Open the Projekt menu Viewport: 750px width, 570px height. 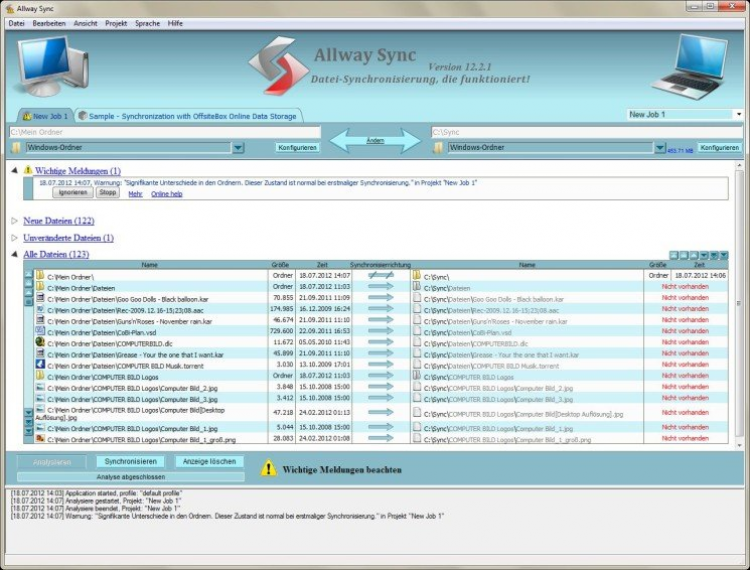(x=116, y=23)
